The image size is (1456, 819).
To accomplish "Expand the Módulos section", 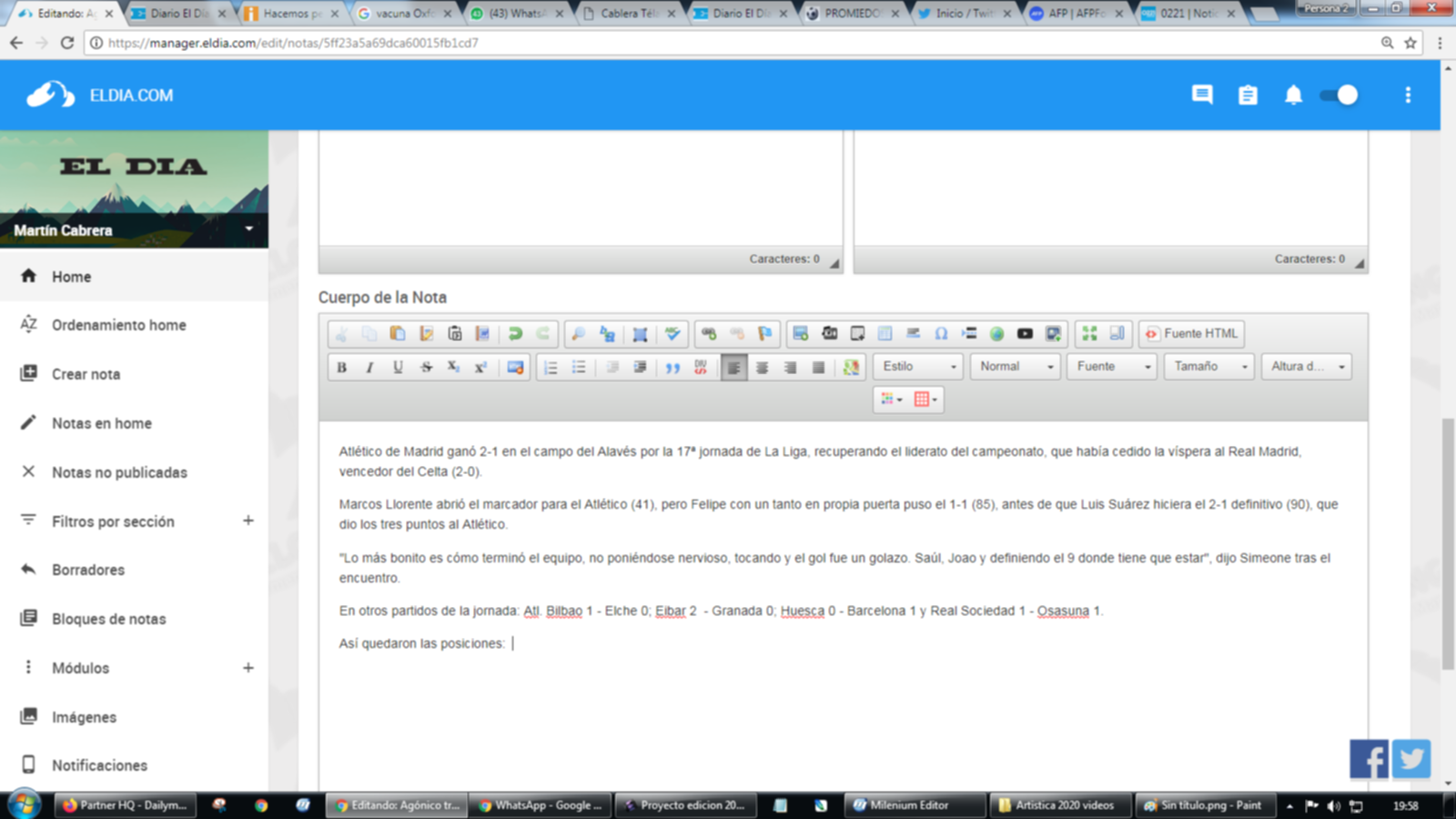I will tap(248, 668).
